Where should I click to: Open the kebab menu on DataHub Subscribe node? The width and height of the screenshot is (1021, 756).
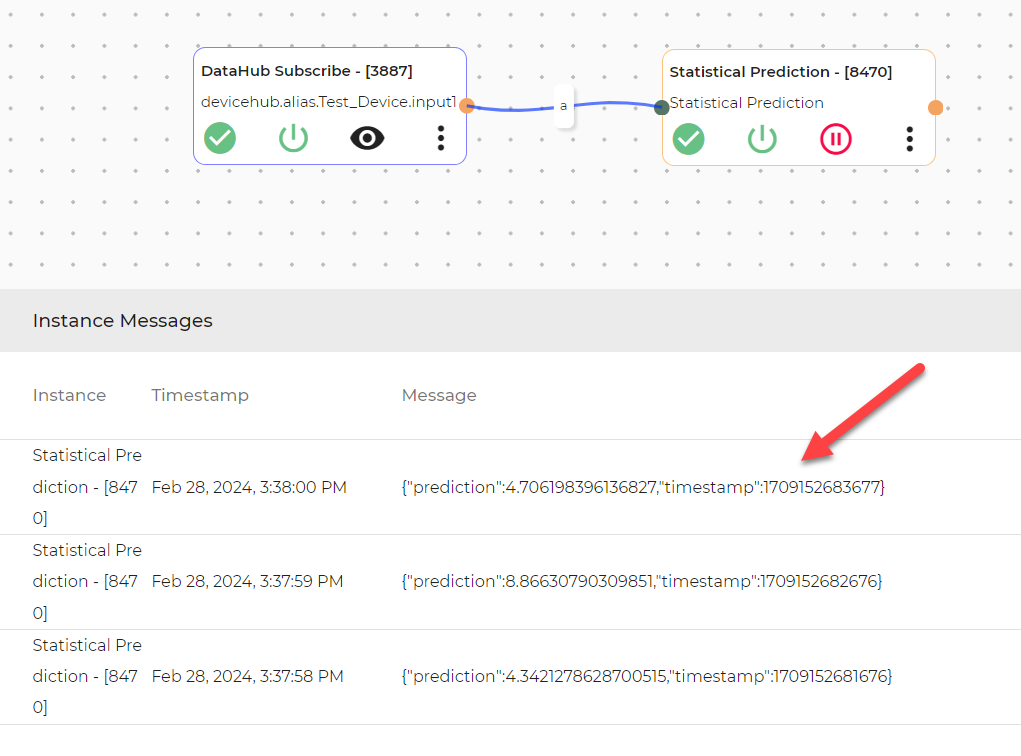[440, 138]
